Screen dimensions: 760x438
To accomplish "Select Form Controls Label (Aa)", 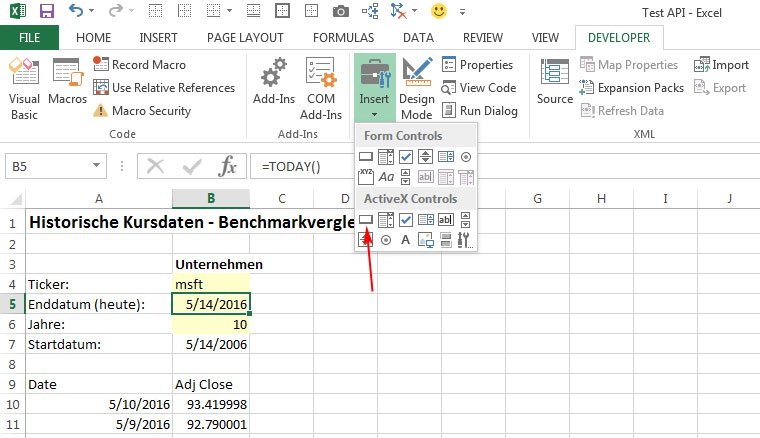I will 386,177.
